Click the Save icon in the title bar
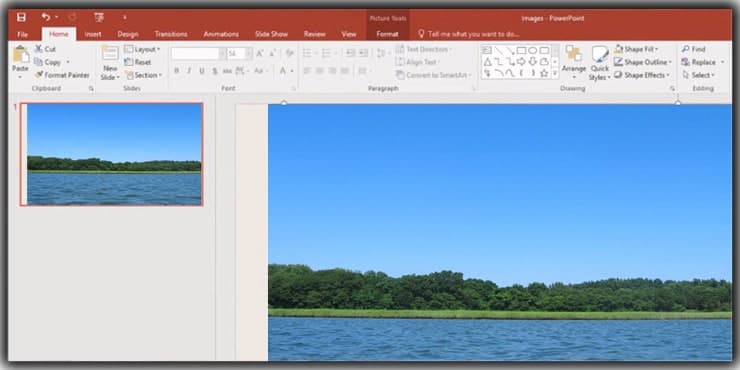Viewport: 740px width, 370px height. click(21, 17)
